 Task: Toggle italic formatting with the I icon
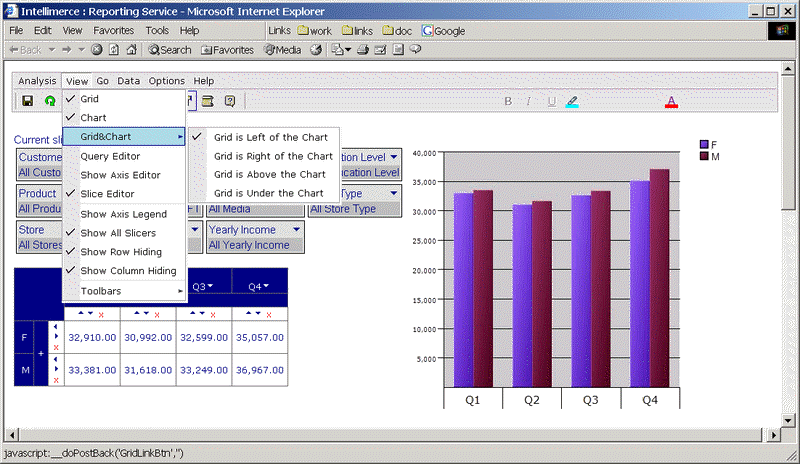click(529, 101)
